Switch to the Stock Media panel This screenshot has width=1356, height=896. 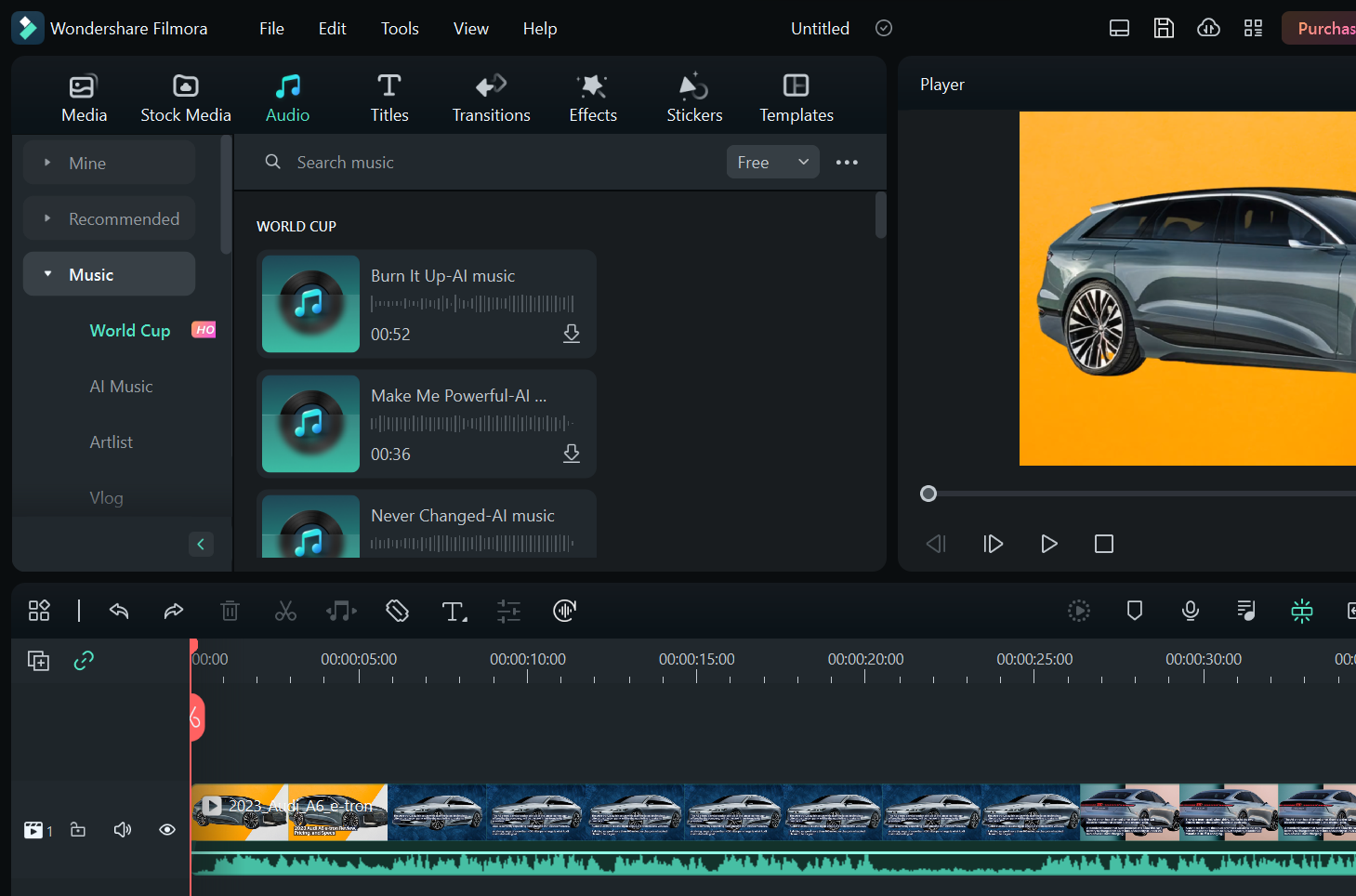click(x=185, y=96)
